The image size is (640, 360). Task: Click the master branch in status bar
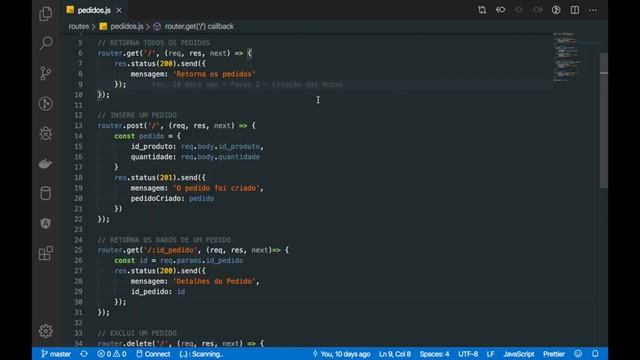[x=56, y=354]
